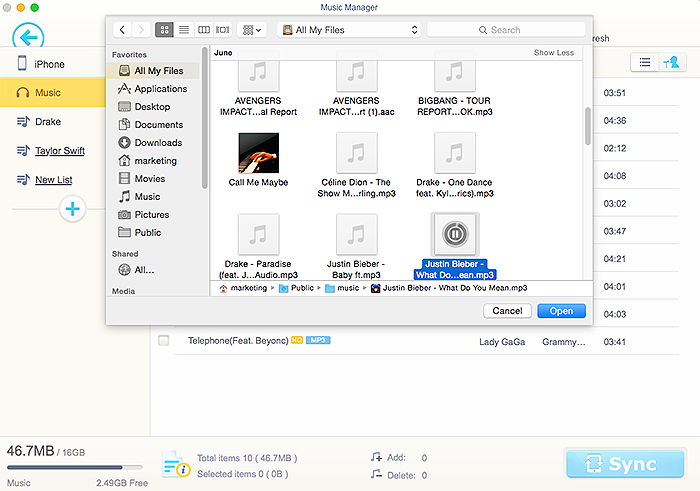Click Lady GaGa artist cell
Image resolution: width=700 pixels, height=491 pixels.
coord(502,342)
